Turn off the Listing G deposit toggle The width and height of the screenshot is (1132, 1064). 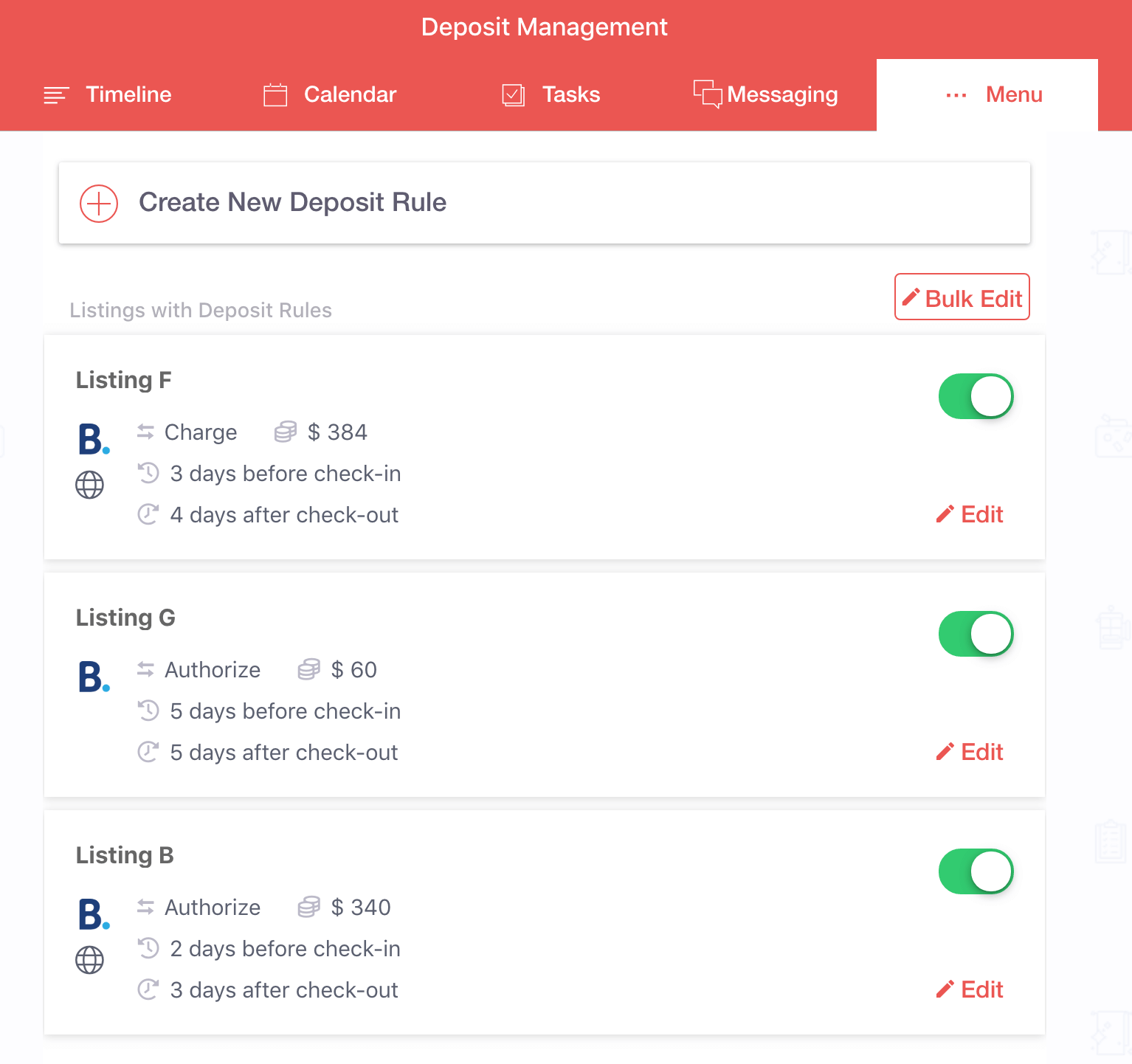[976, 634]
